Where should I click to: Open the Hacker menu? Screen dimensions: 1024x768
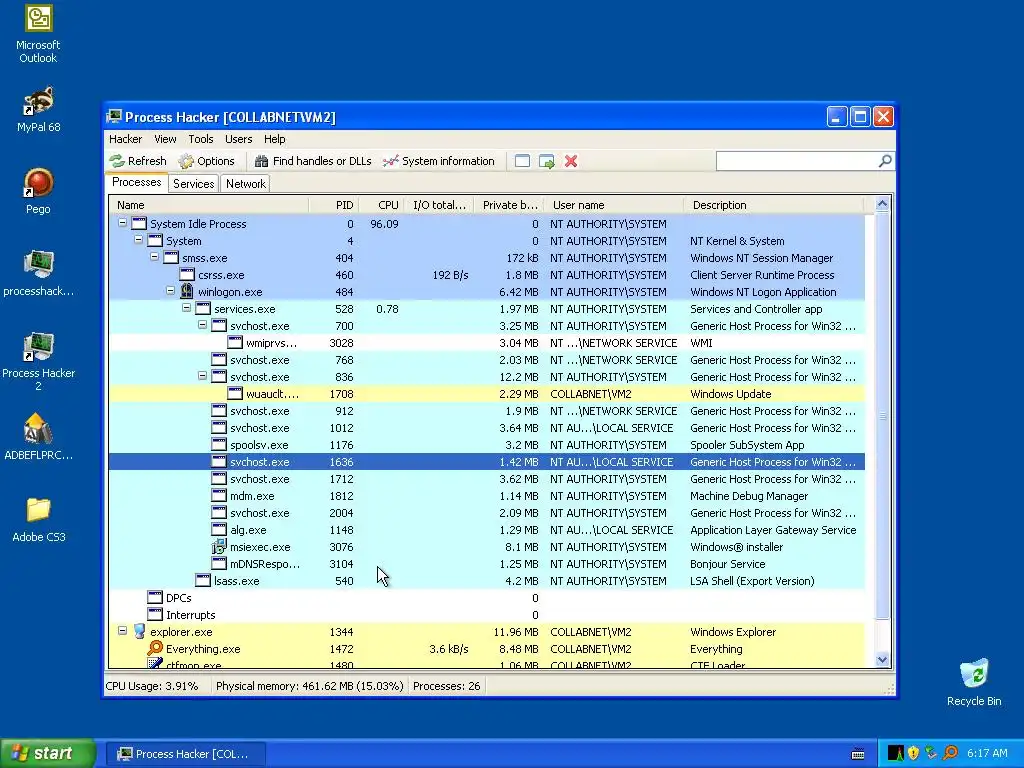pyautogui.click(x=125, y=139)
